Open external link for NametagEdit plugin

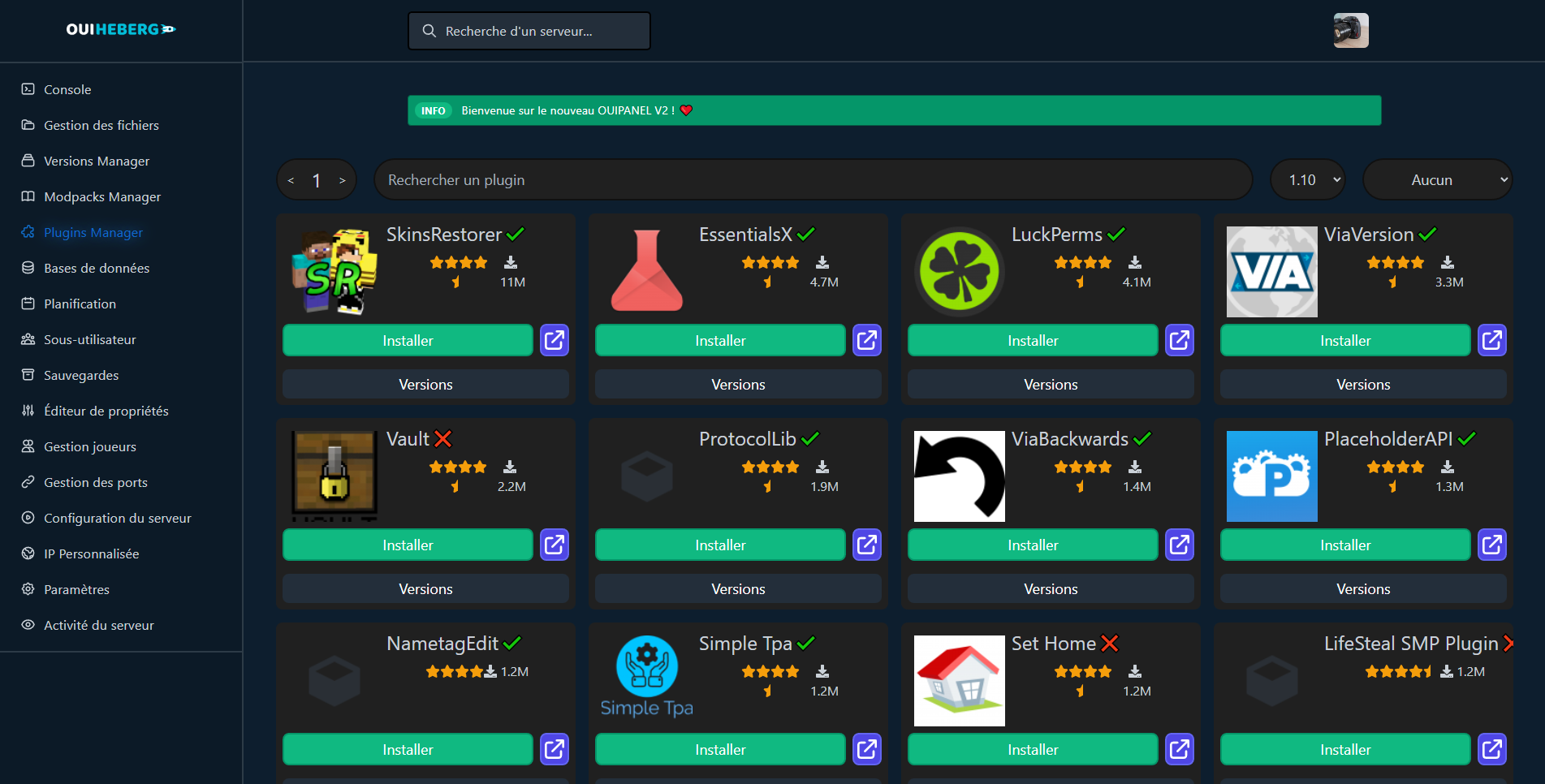(555, 749)
